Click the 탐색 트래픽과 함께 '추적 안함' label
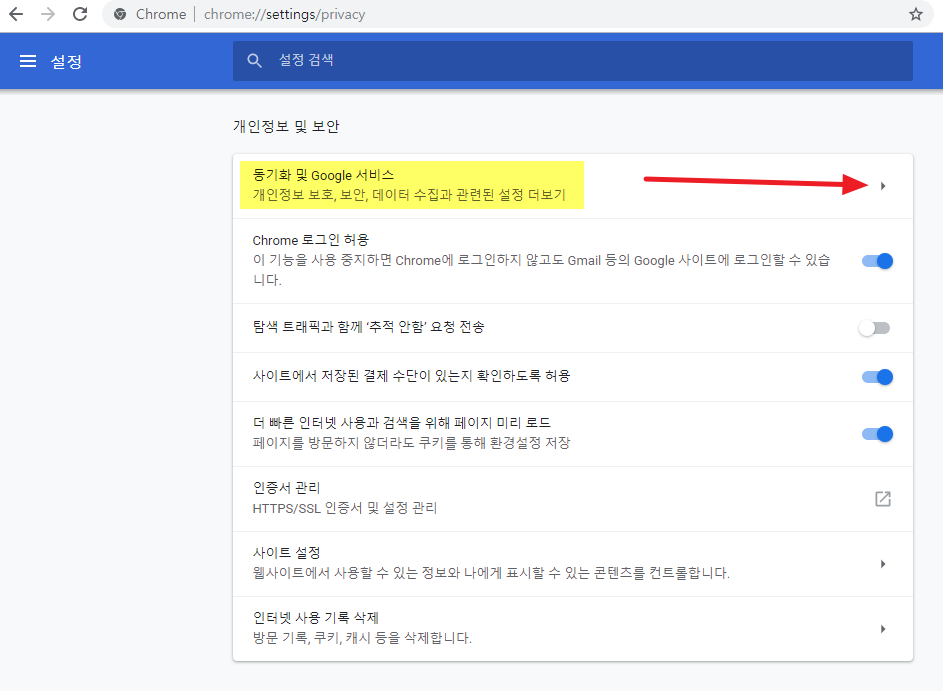The height and width of the screenshot is (691, 943). (x=369, y=327)
